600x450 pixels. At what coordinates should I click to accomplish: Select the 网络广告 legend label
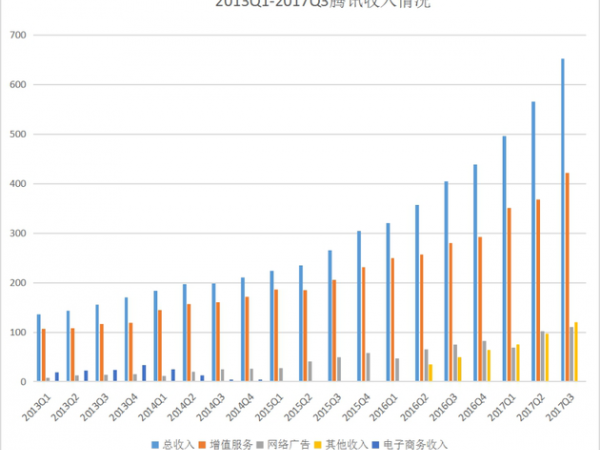[x=289, y=445]
